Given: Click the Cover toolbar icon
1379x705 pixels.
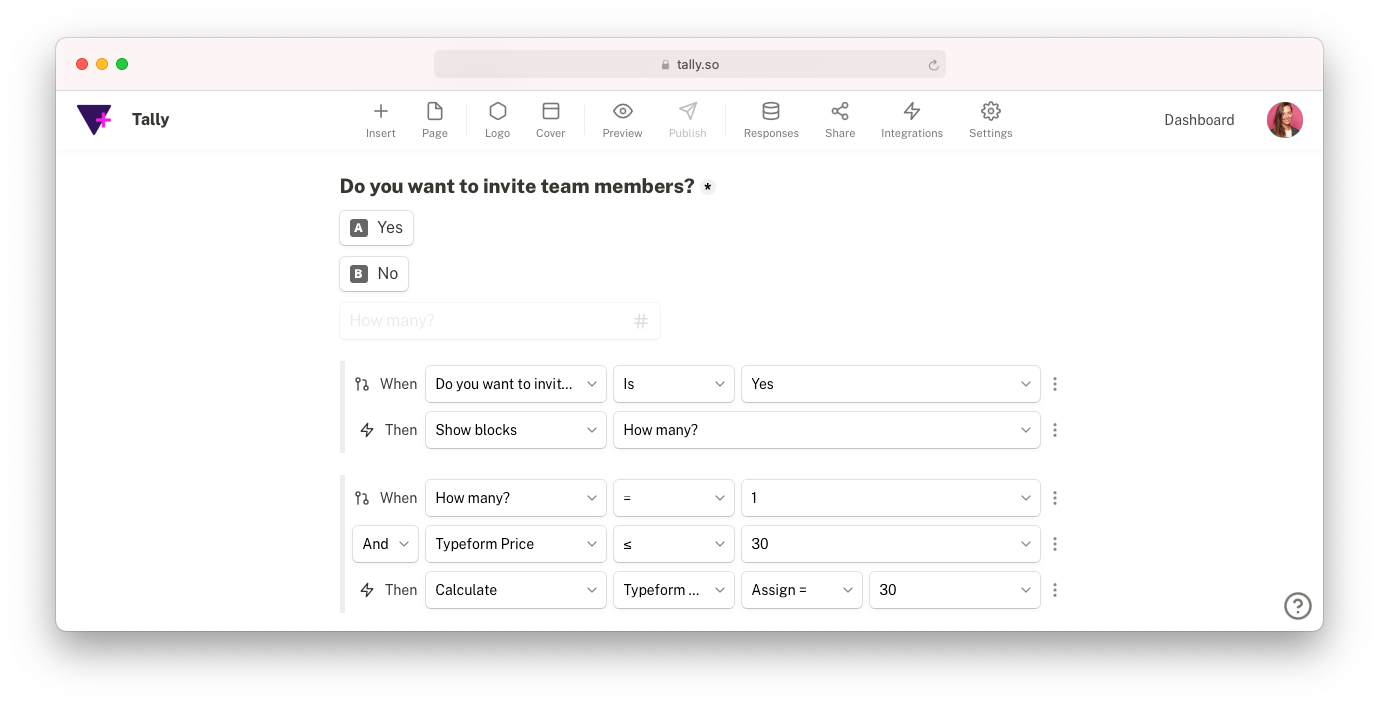Looking at the screenshot, I should coord(550,120).
